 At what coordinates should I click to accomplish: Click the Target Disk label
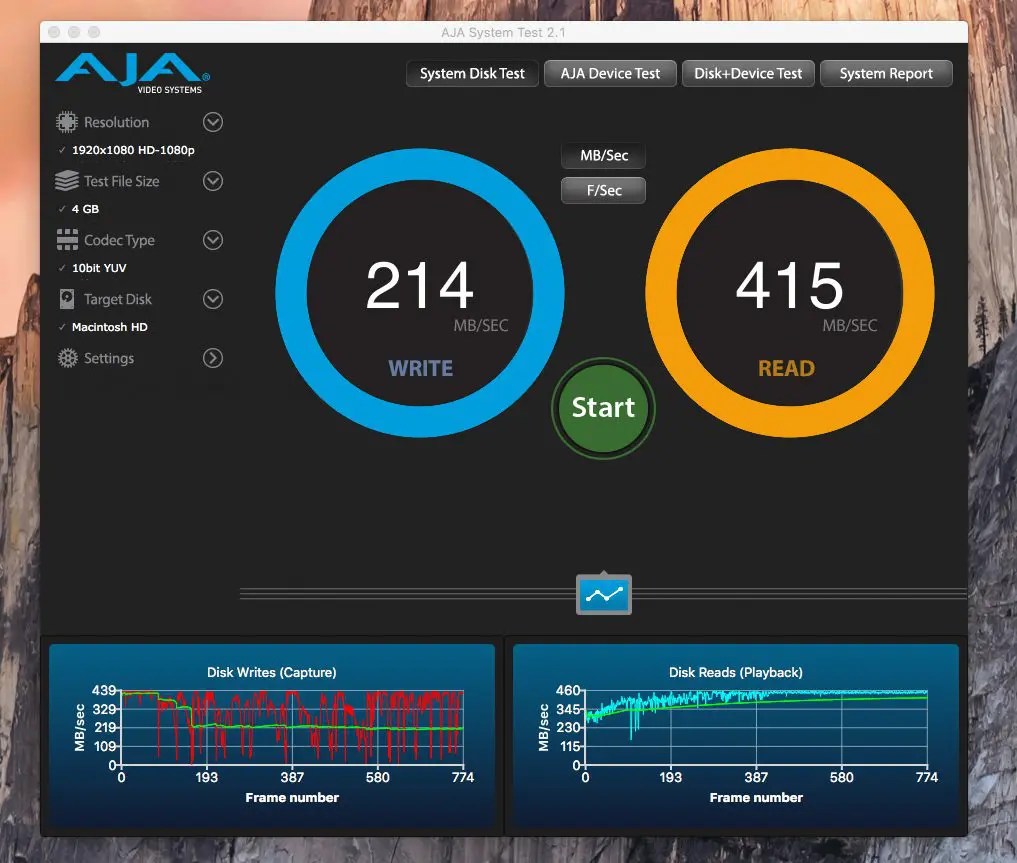pos(117,299)
